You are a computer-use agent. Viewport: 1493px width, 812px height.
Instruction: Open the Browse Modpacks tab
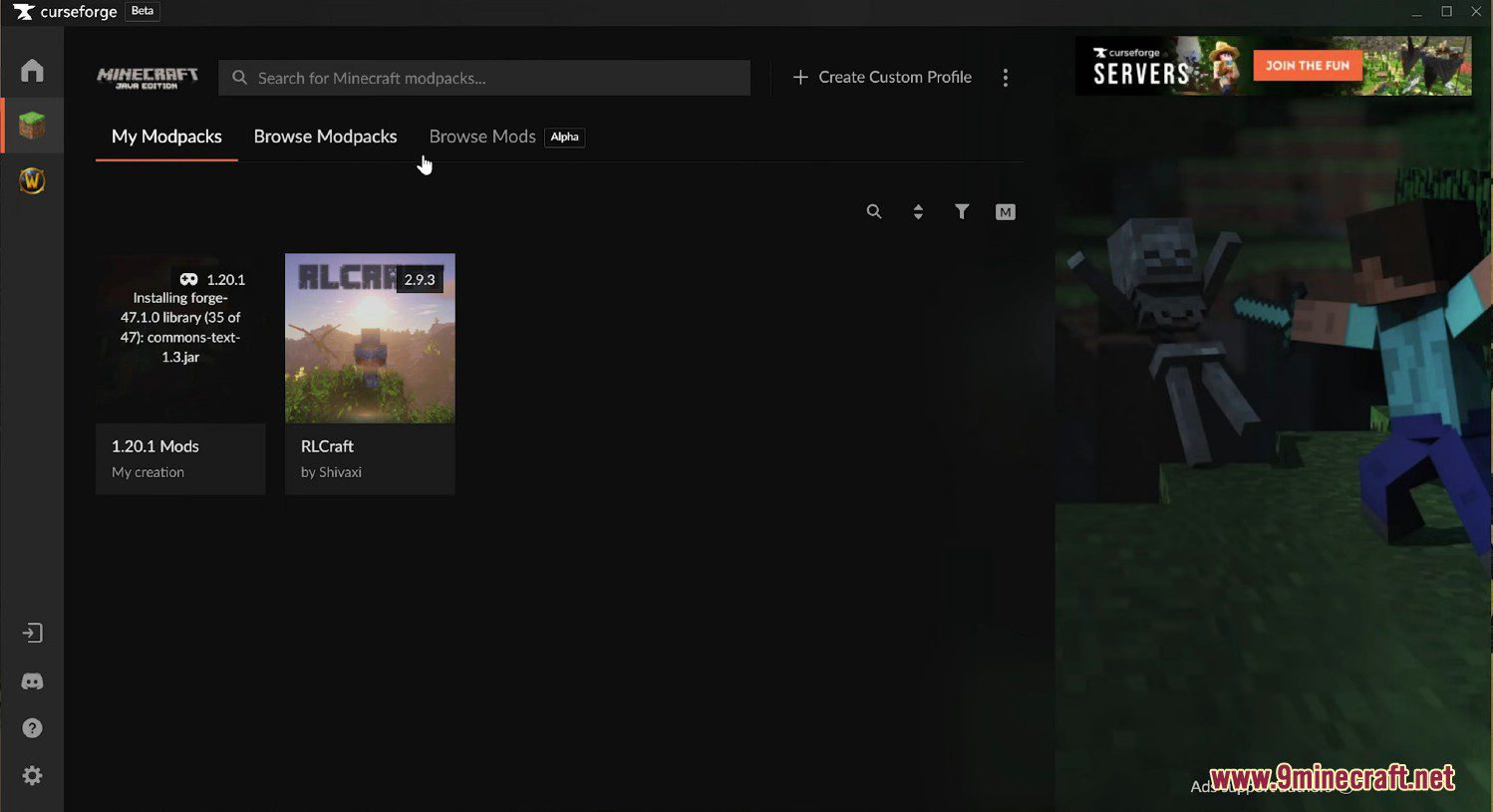[x=325, y=136]
